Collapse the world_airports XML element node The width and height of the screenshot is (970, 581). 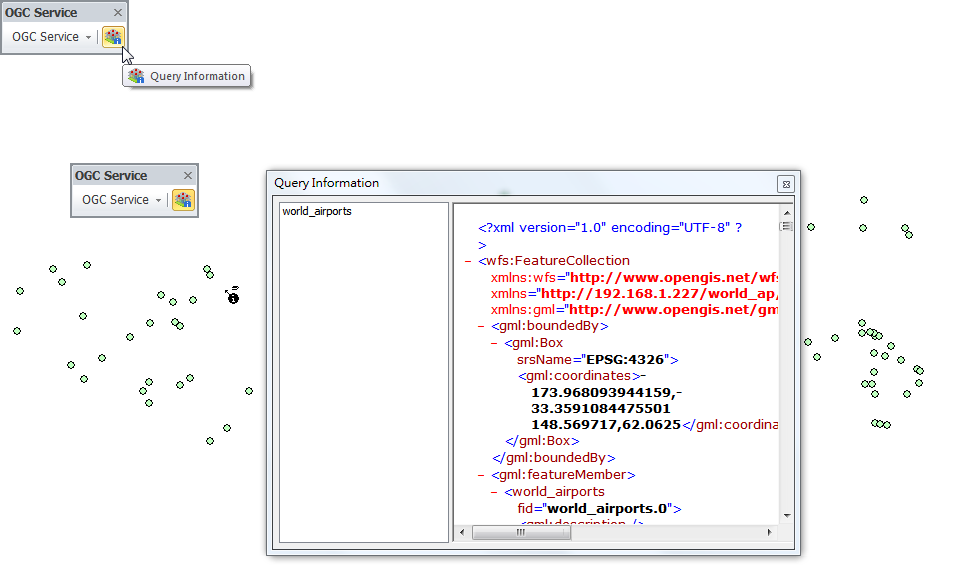click(495, 492)
